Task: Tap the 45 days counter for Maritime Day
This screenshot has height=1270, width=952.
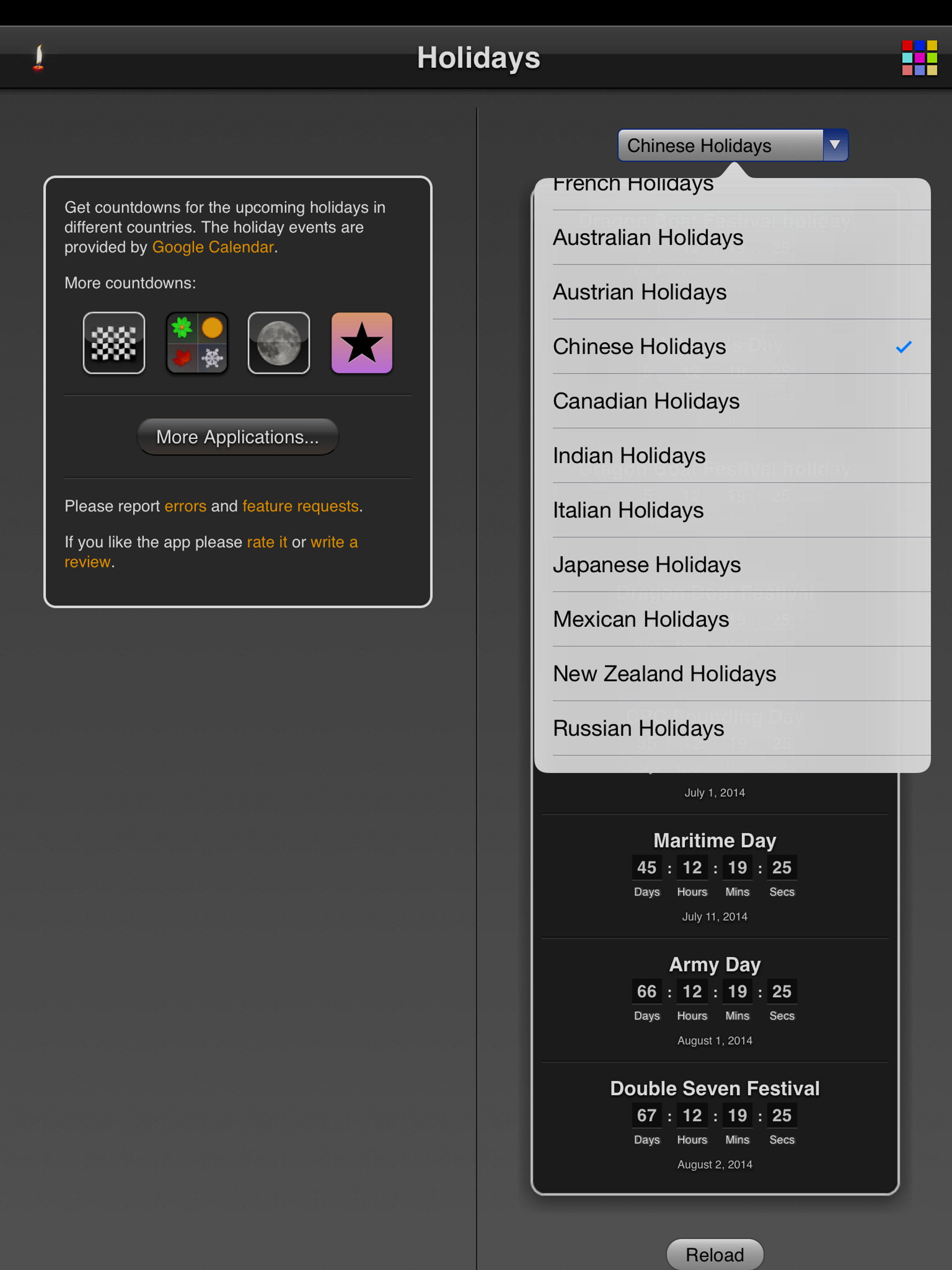Action: [x=647, y=867]
